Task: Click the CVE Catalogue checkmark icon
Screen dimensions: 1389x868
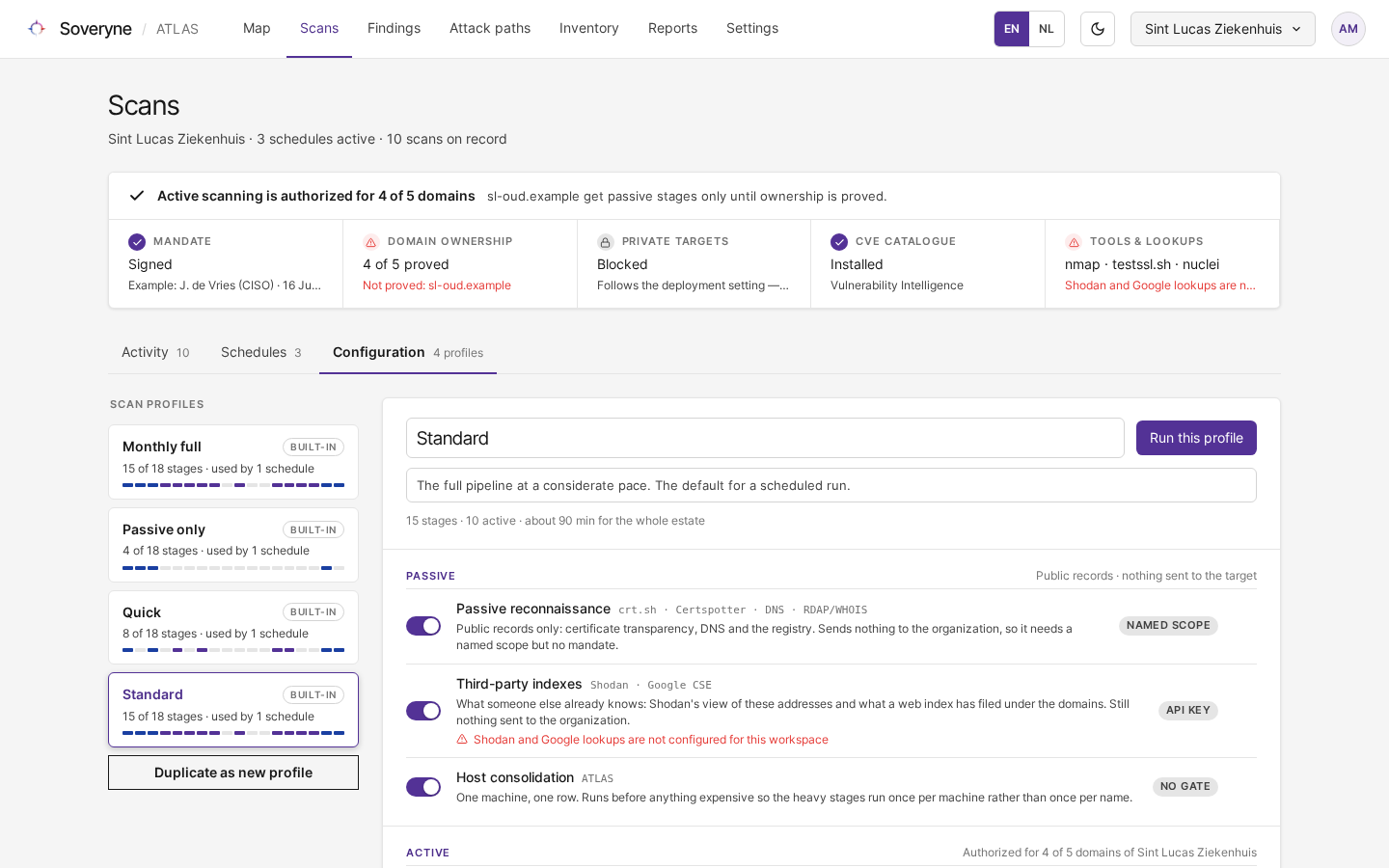Action: pyautogui.click(x=839, y=241)
